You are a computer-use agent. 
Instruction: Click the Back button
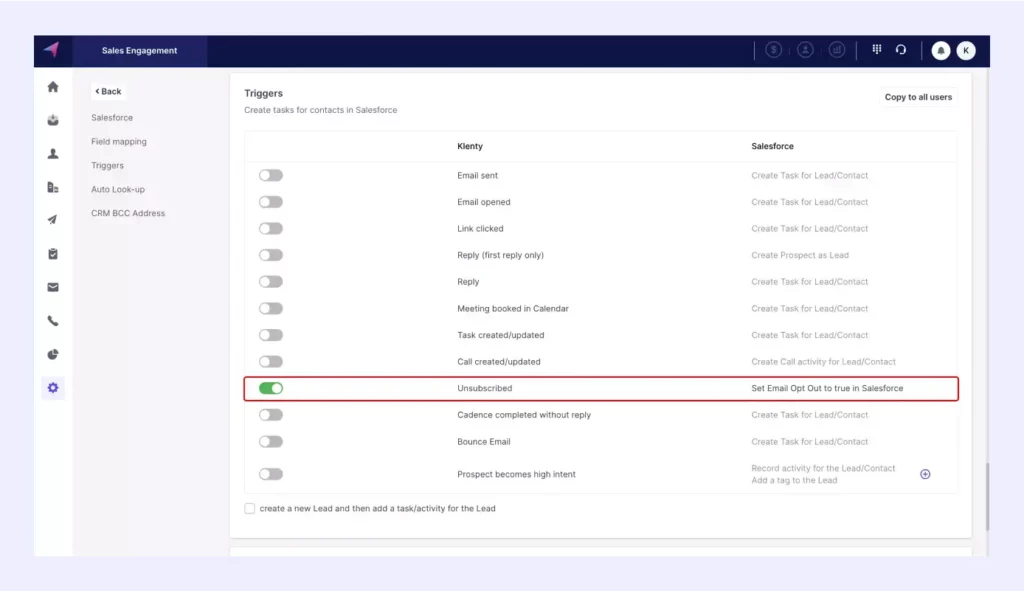108,91
